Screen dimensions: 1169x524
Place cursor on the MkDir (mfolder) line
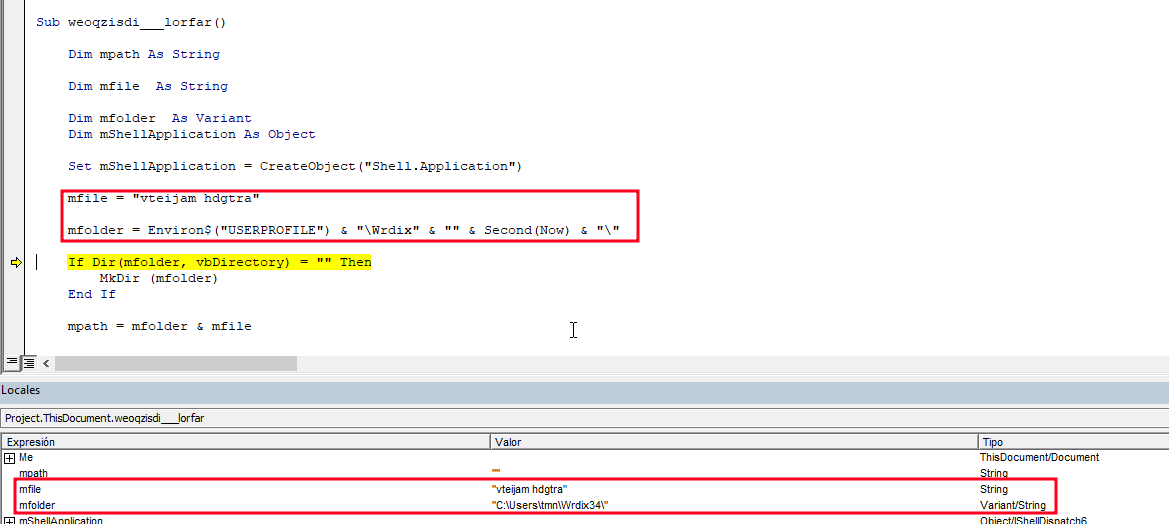tap(158, 278)
